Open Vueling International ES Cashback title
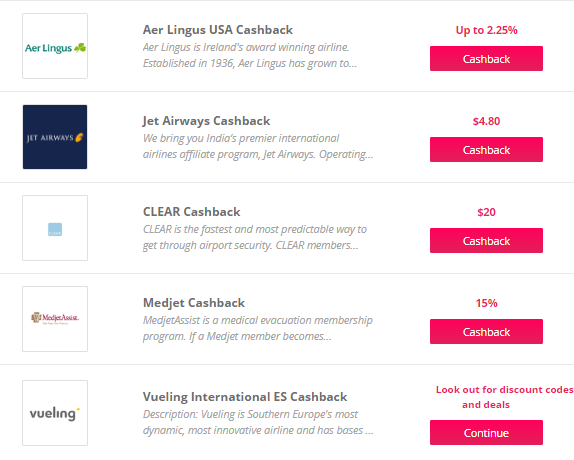 (x=245, y=397)
